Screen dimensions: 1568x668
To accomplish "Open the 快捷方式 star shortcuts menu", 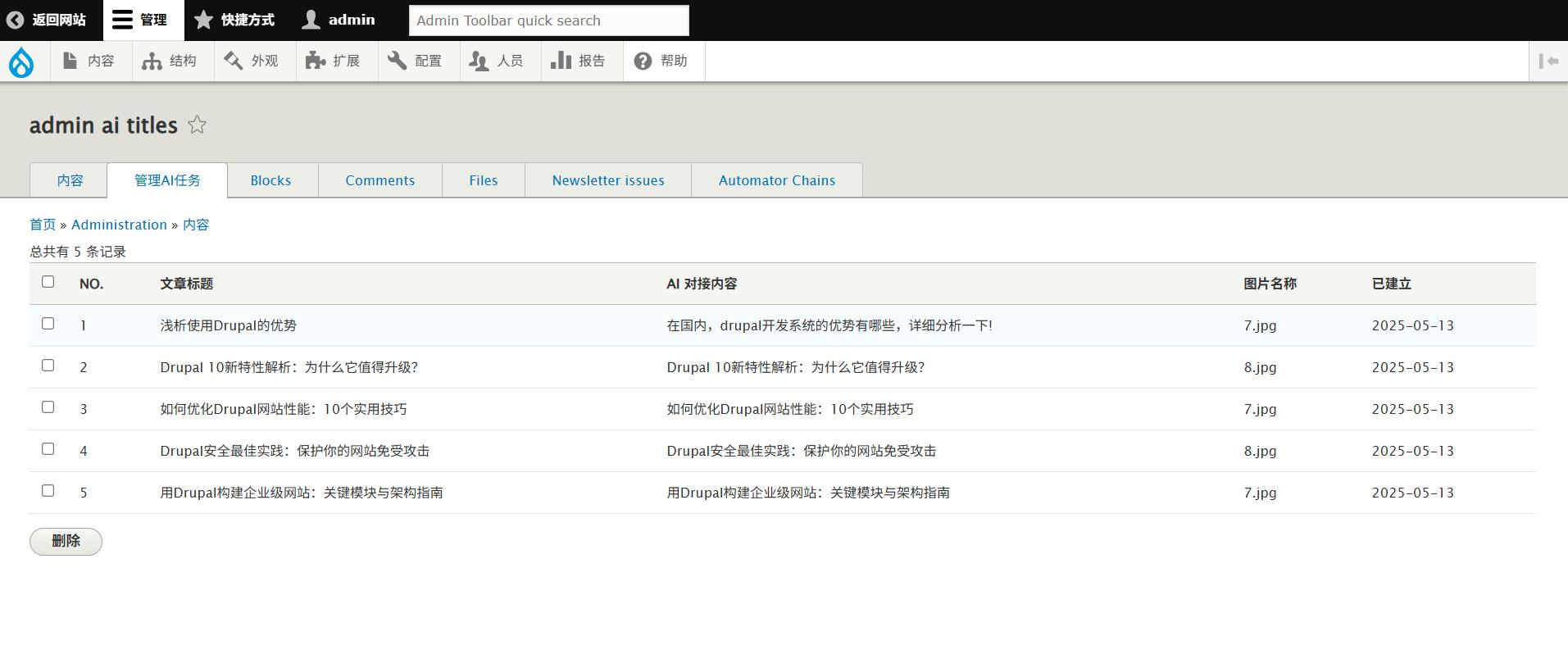I will 235,20.
